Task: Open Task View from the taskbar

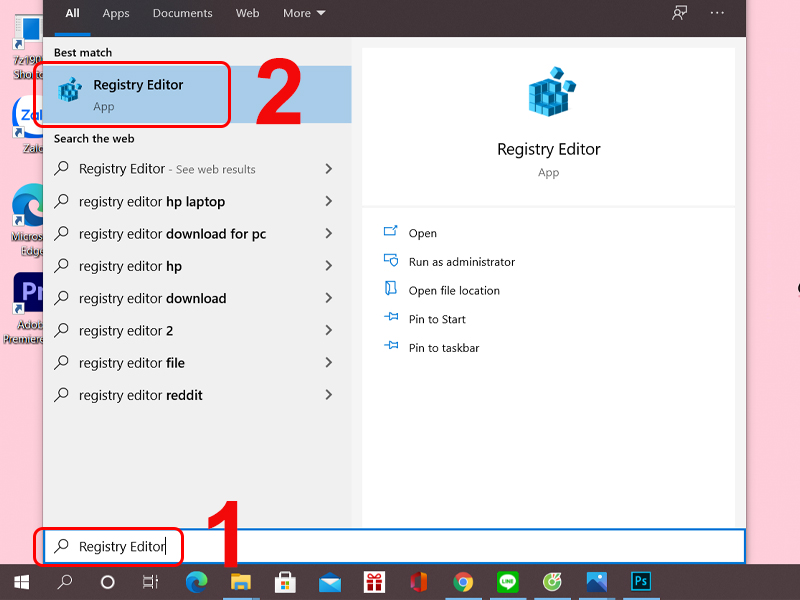Action: click(x=151, y=581)
